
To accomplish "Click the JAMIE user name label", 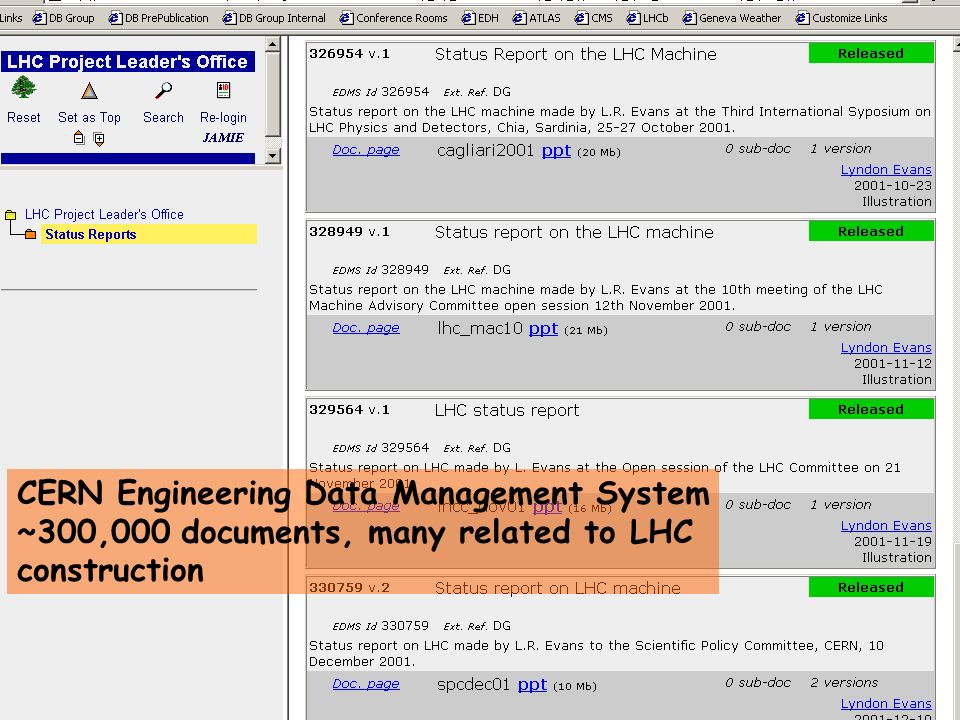I will pyautogui.click(x=223, y=138).
